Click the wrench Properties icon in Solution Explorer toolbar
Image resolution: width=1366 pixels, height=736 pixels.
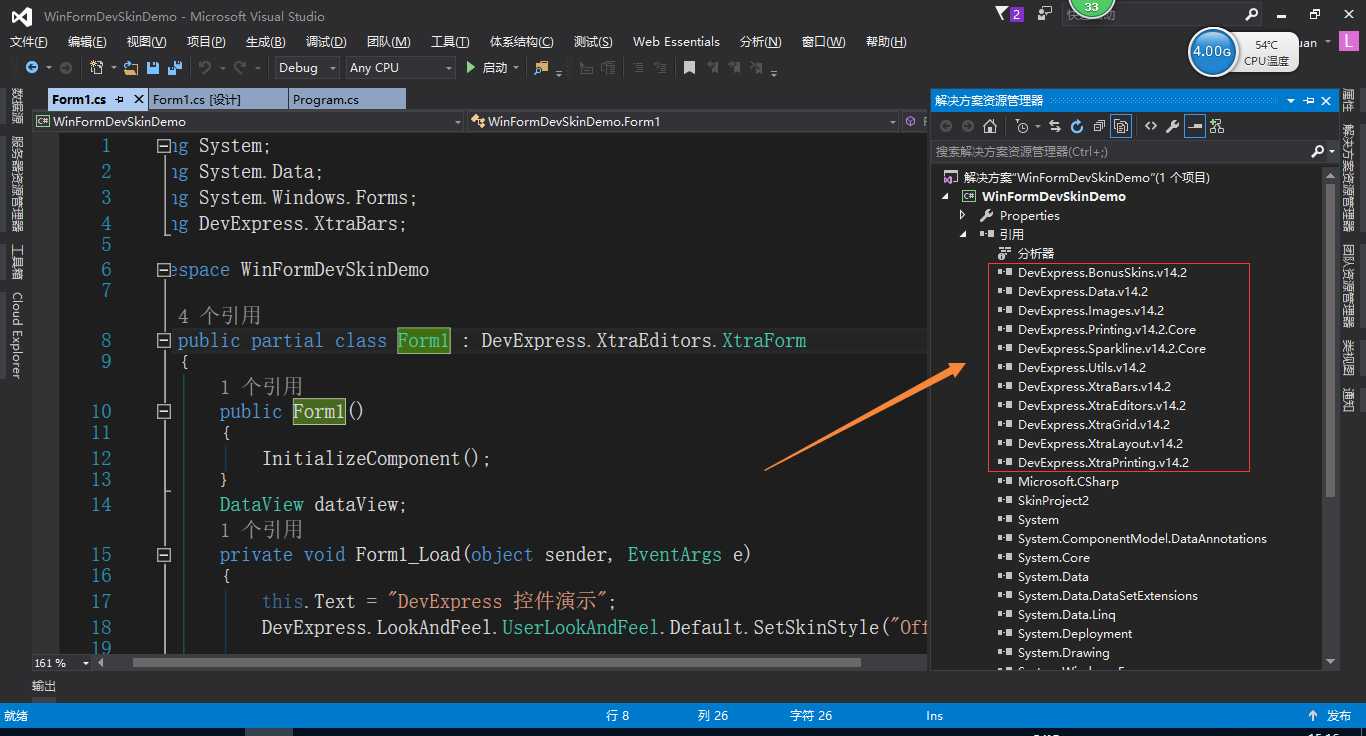(x=1172, y=126)
